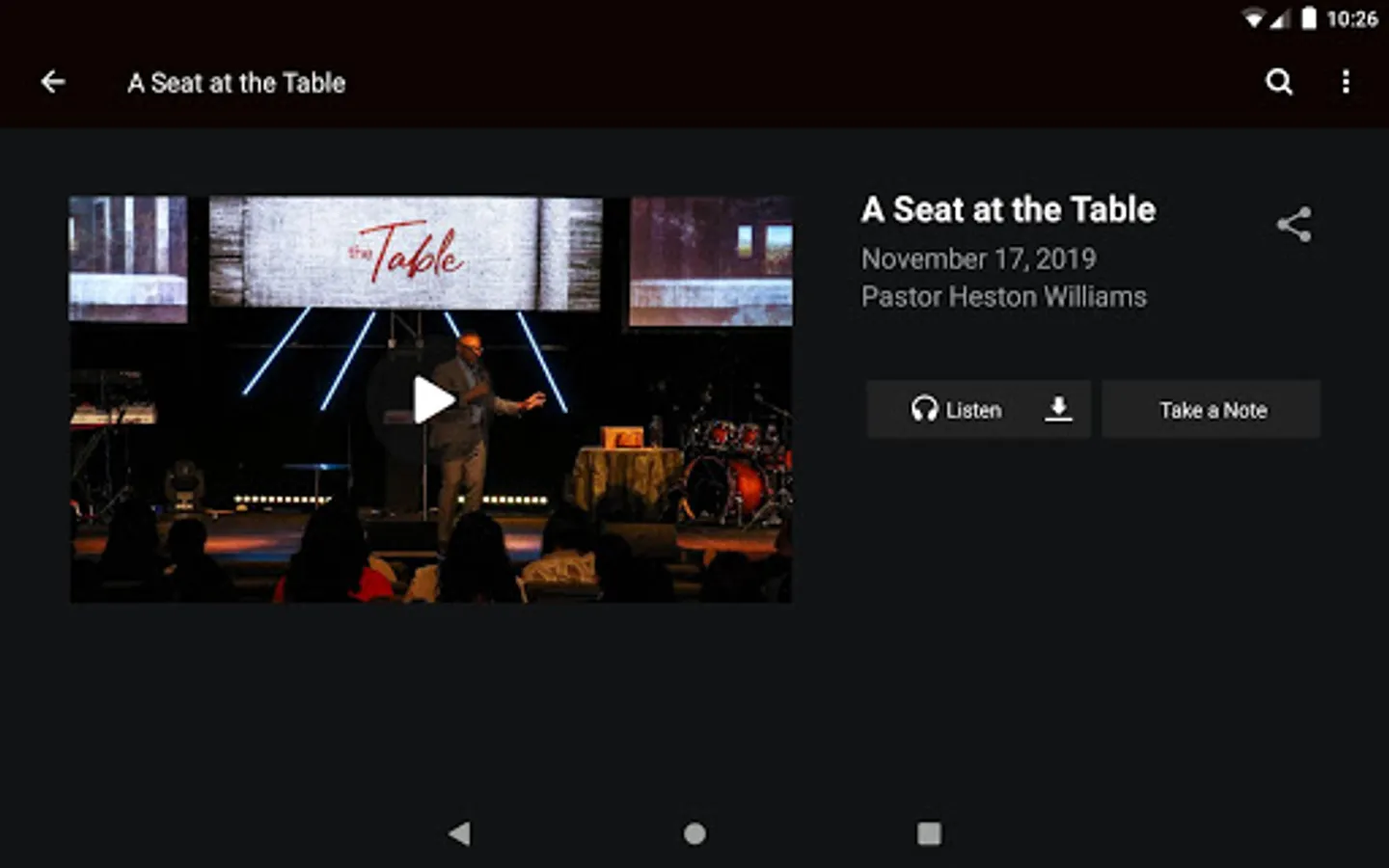Share the sermon via share icon
Viewport: 1389px width, 868px height.
point(1294,225)
